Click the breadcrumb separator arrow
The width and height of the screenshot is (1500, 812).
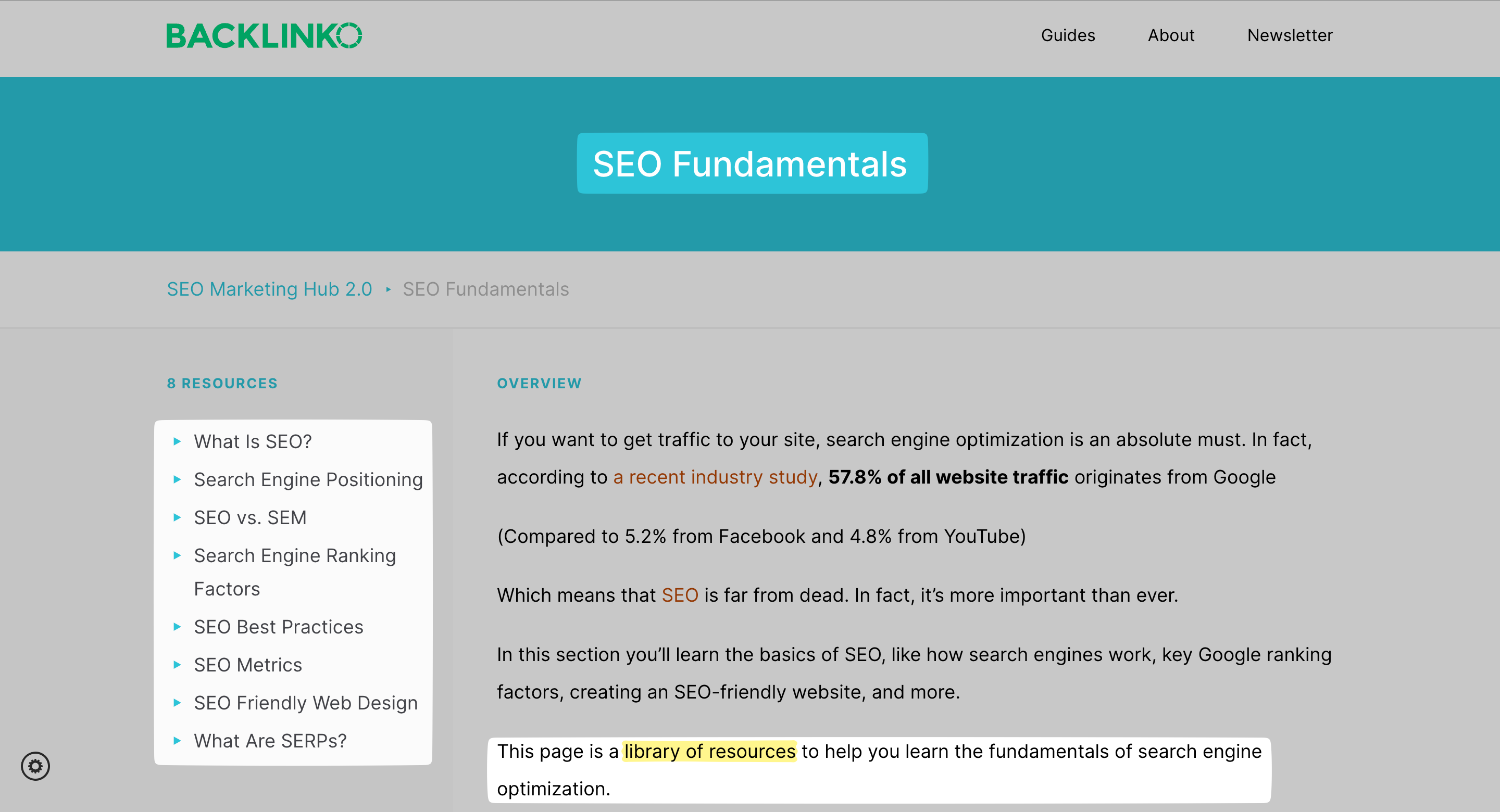388,289
